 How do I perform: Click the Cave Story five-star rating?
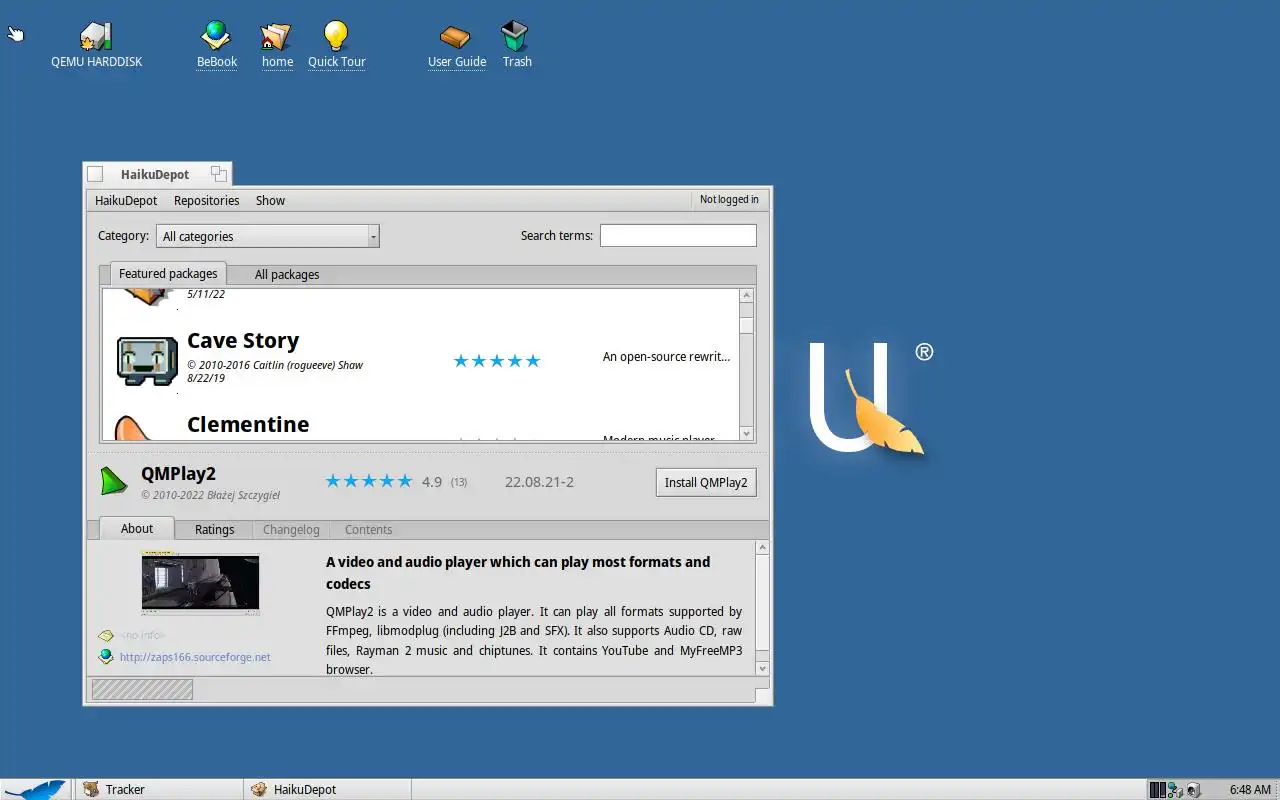click(x=497, y=361)
